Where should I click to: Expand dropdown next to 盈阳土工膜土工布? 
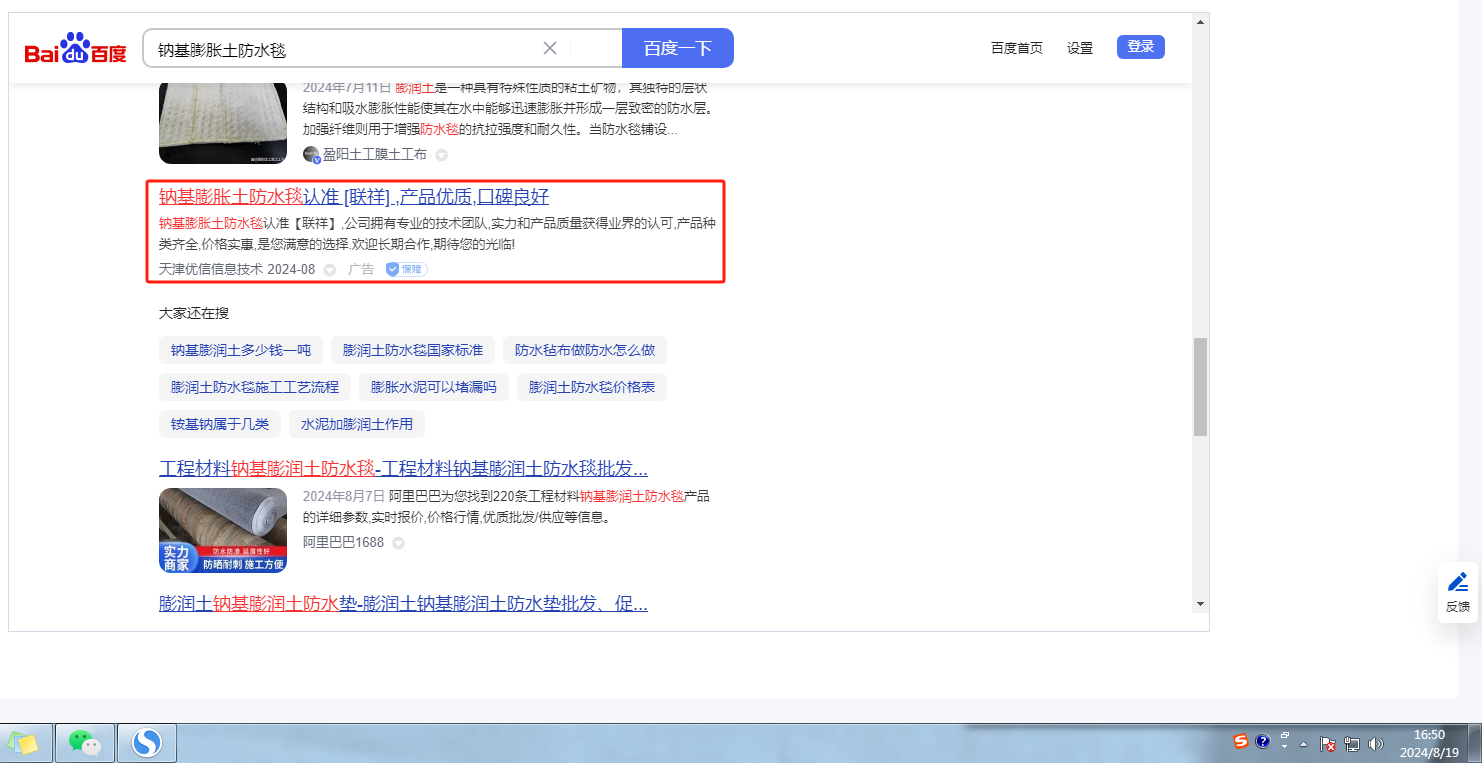coord(441,155)
